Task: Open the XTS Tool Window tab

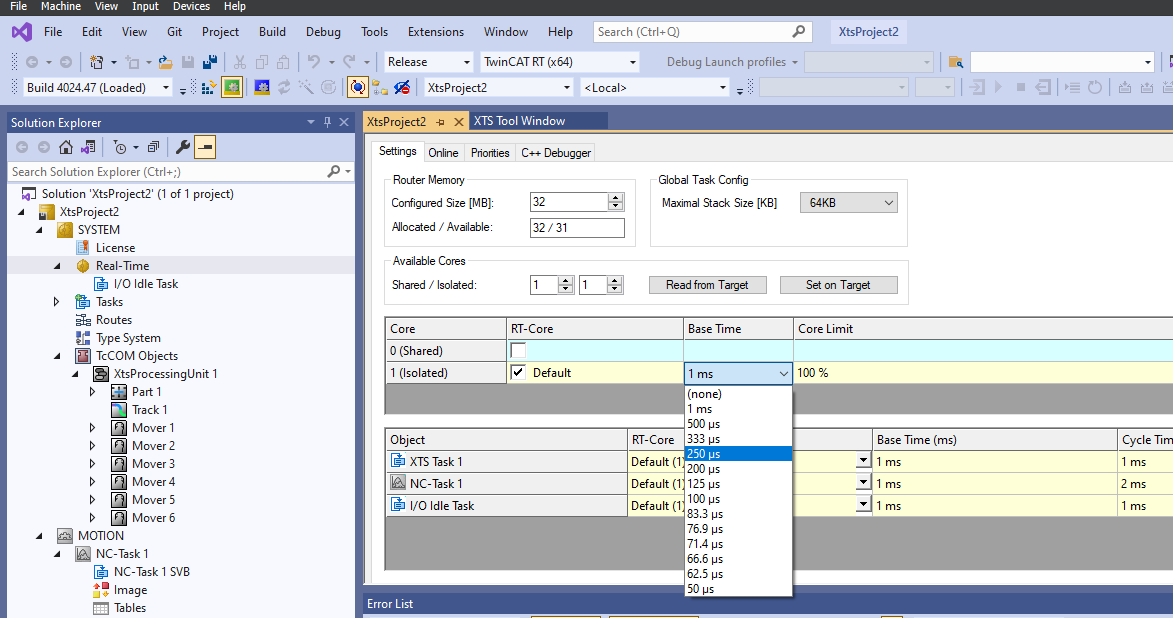Action: [519, 121]
